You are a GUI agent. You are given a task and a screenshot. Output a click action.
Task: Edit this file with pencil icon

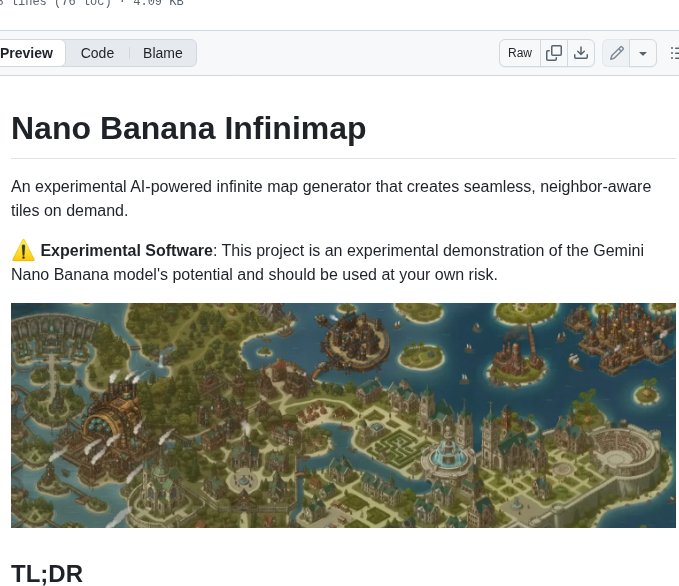616,53
